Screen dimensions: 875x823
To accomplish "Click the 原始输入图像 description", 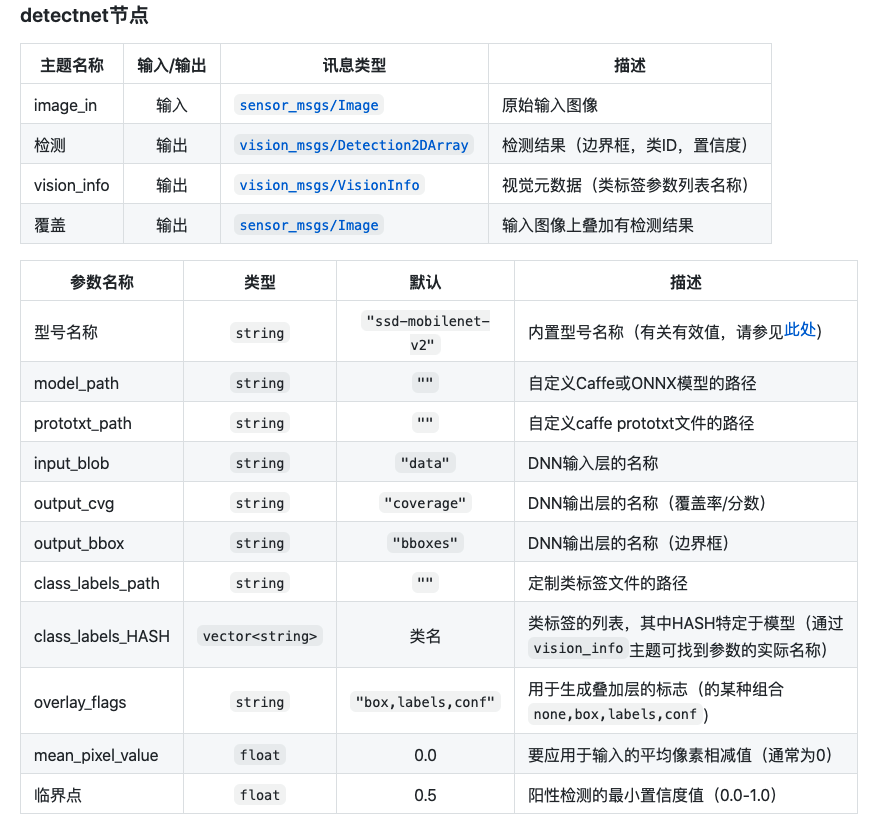I will pyautogui.click(x=550, y=105).
